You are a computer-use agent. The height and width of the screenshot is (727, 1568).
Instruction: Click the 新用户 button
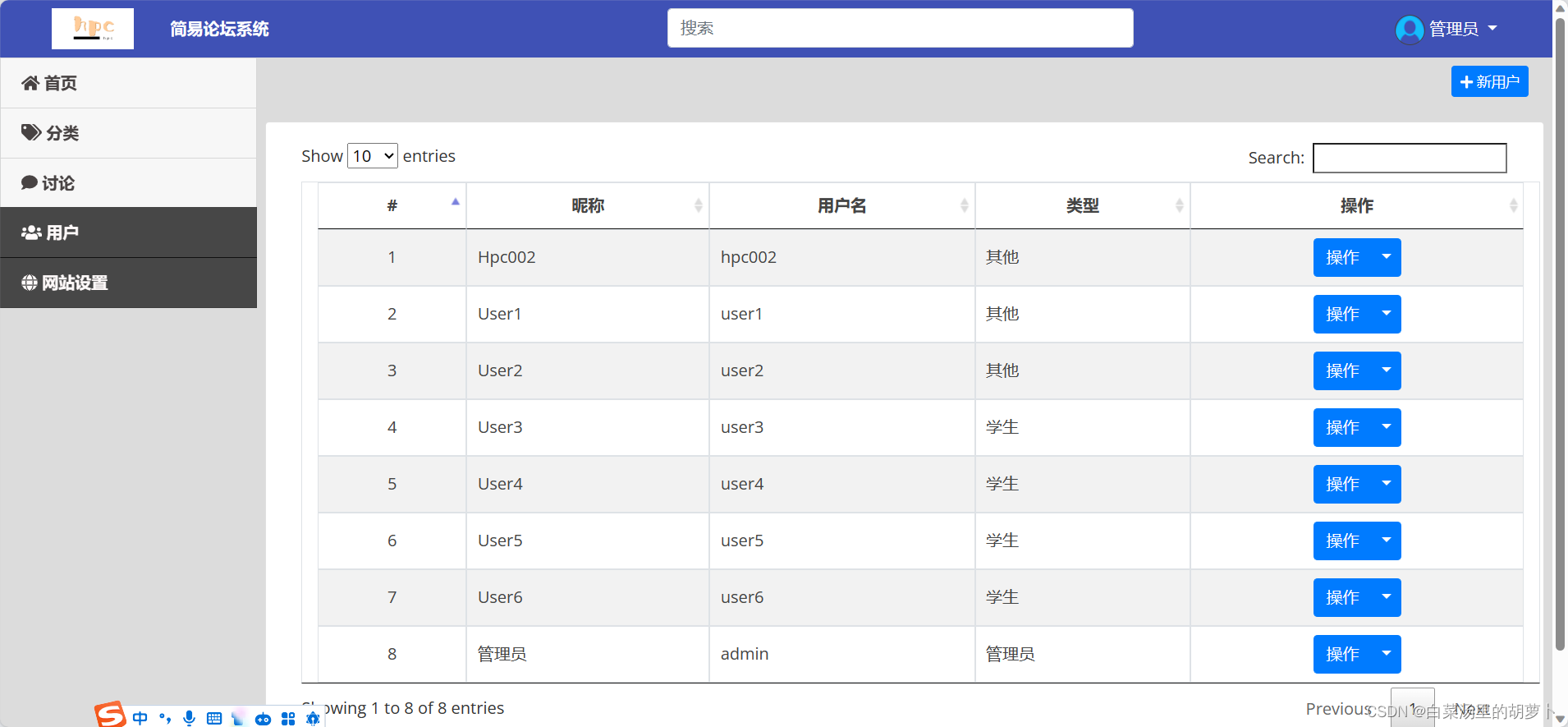pos(1489,81)
